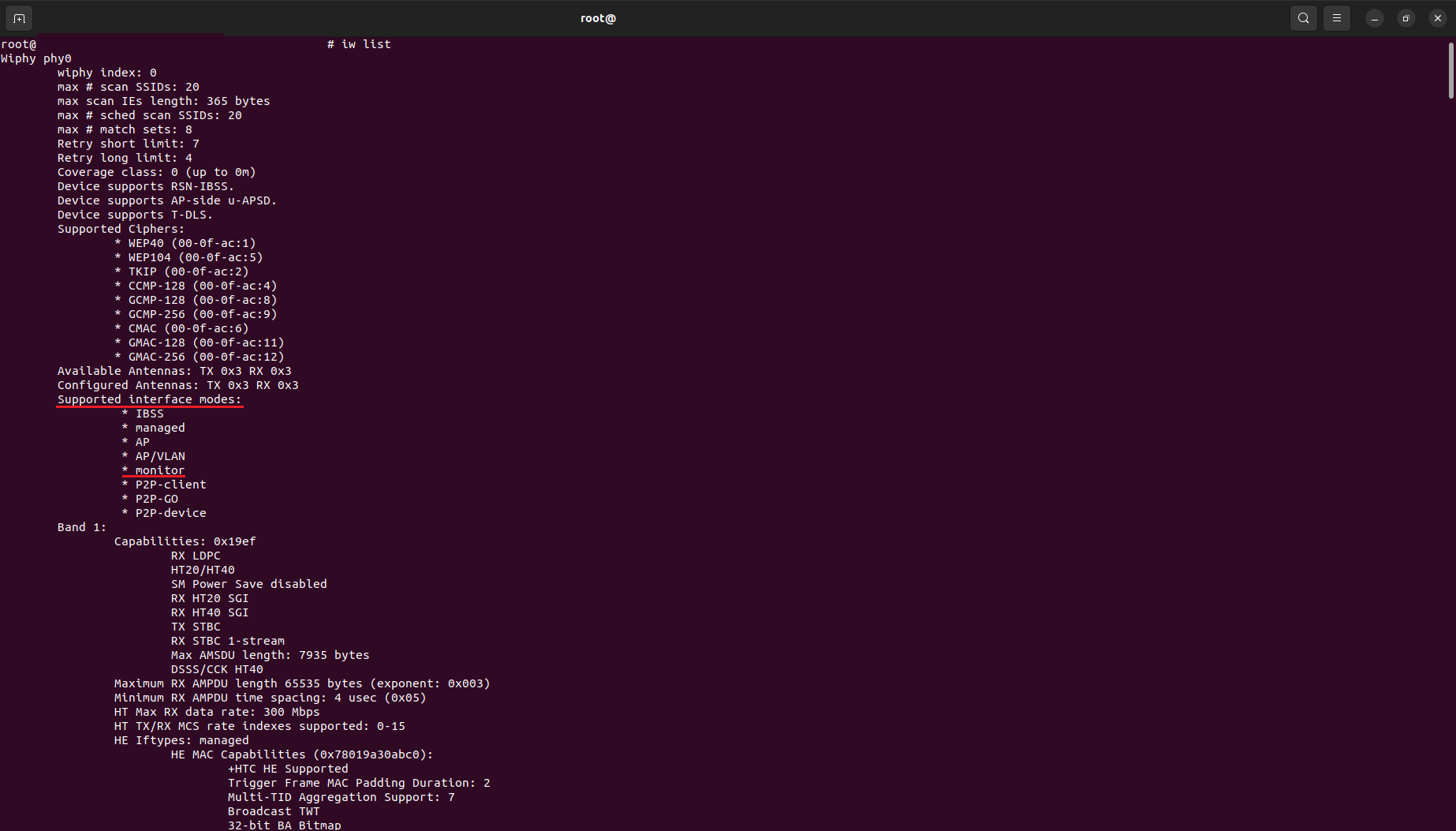Open a new terminal tab

[x=19, y=18]
